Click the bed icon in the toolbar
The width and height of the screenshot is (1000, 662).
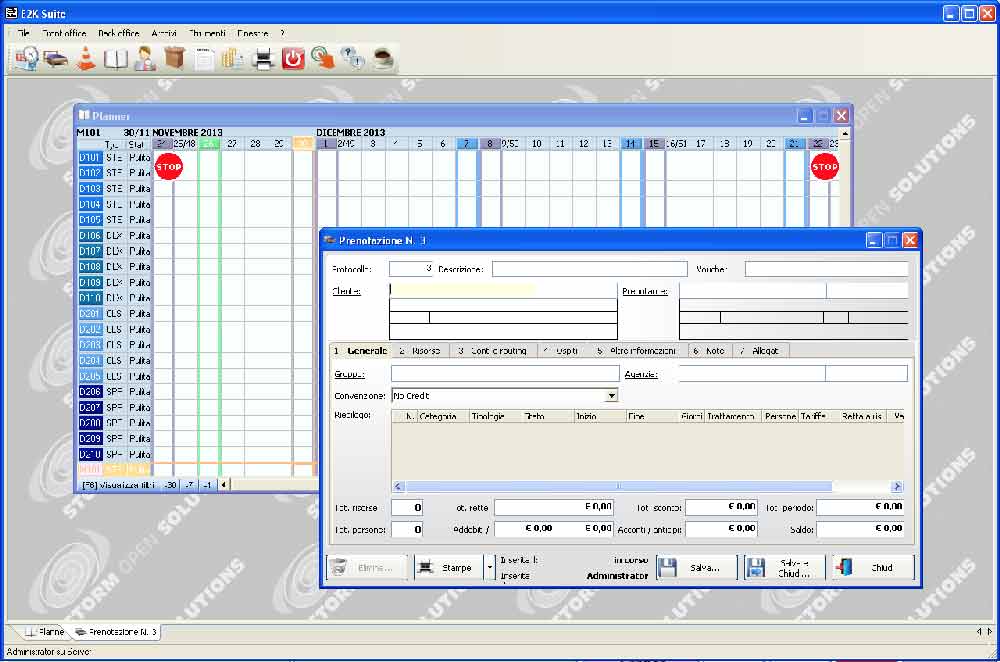coord(56,58)
